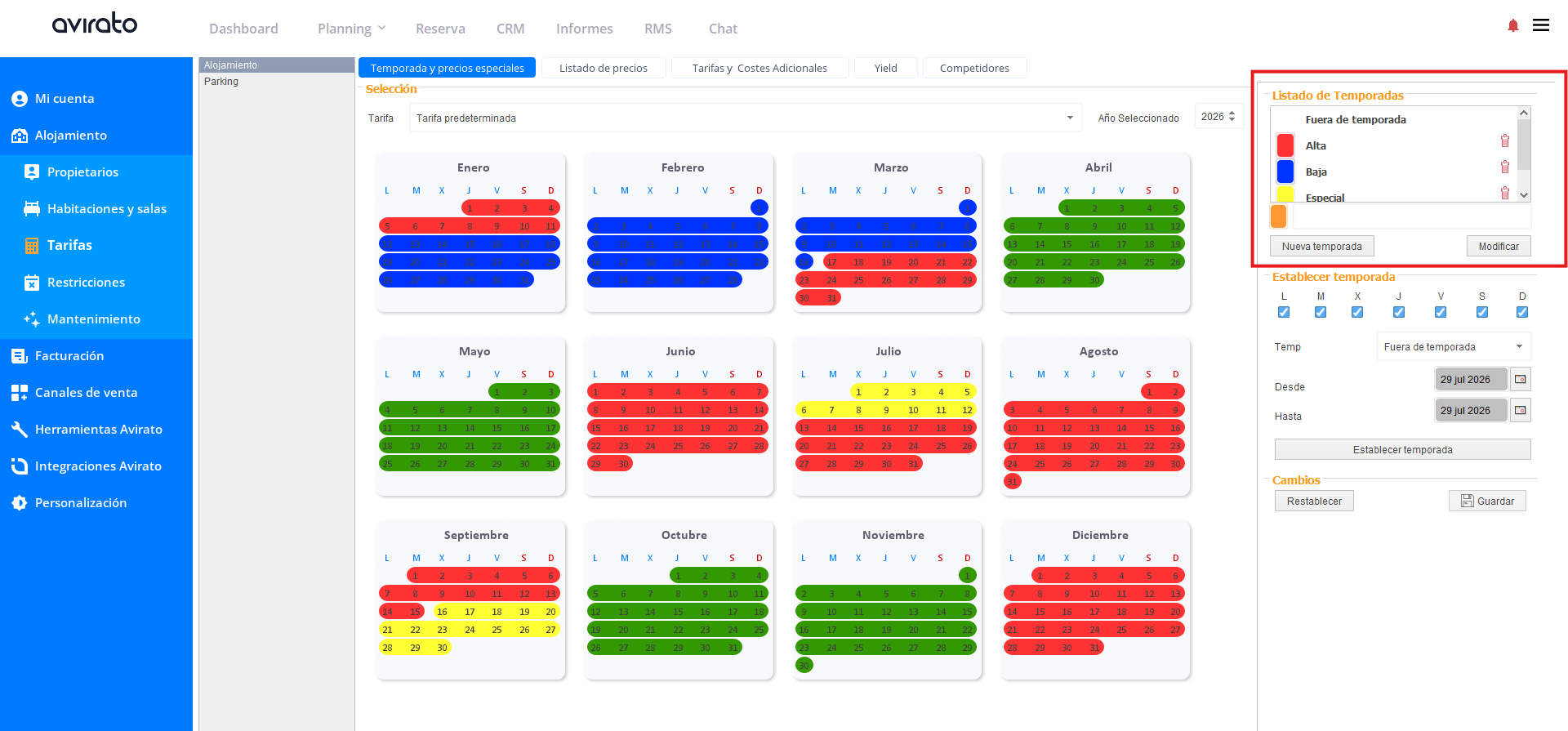Click the Nueva temporada button
The width and height of the screenshot is (1568, 731).
(1321, 246)
